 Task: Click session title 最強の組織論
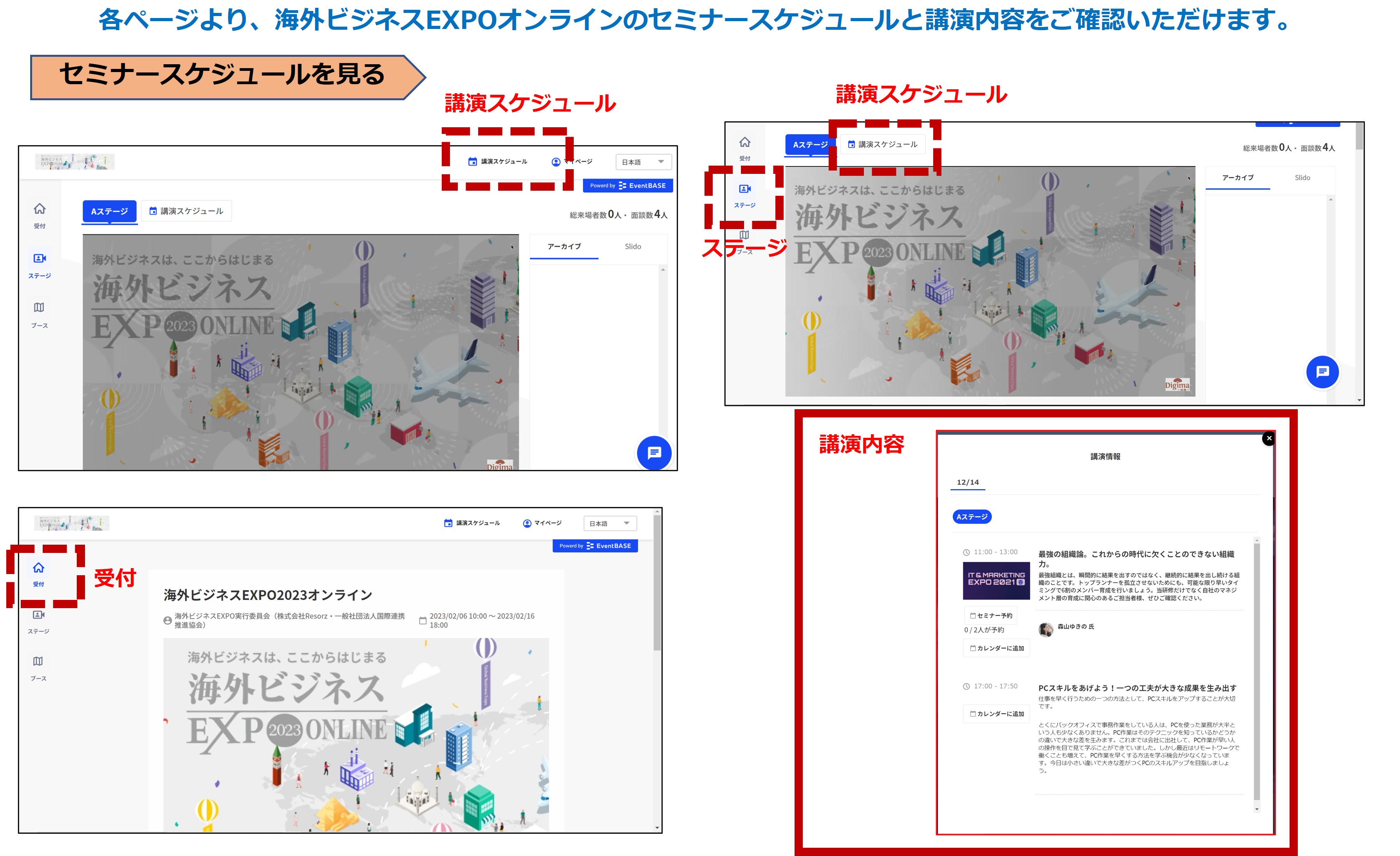pos(1136,558)
